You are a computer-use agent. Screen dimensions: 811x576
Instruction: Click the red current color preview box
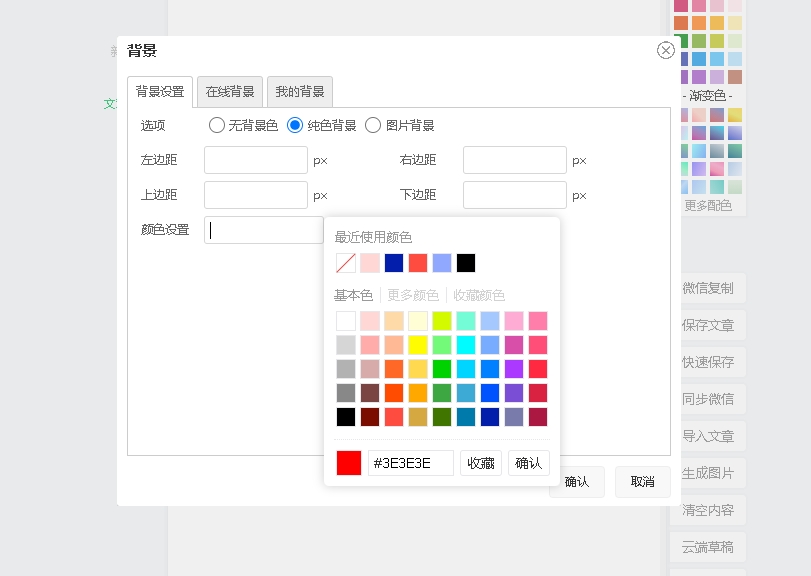[349, 463]
